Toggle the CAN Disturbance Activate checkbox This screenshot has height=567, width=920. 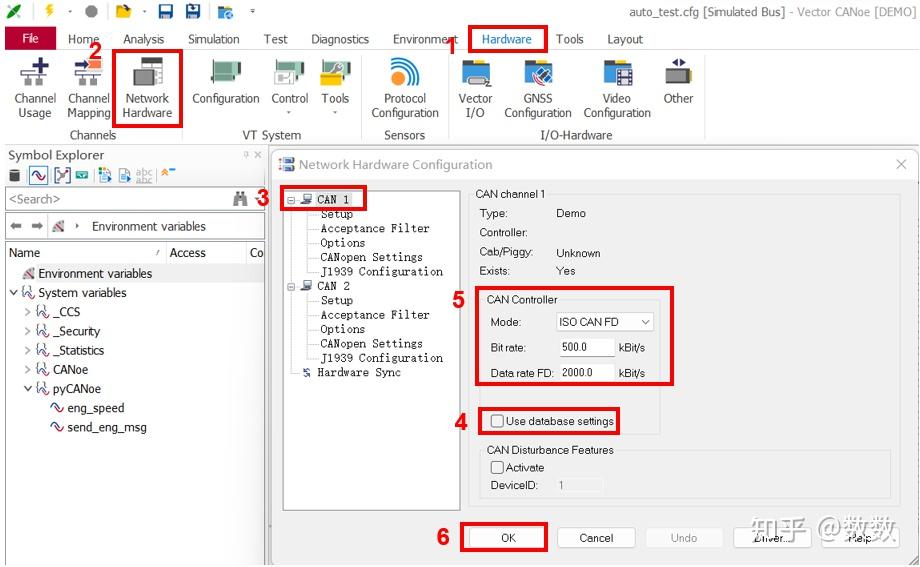pyautogui.click(x=497, y=467)
